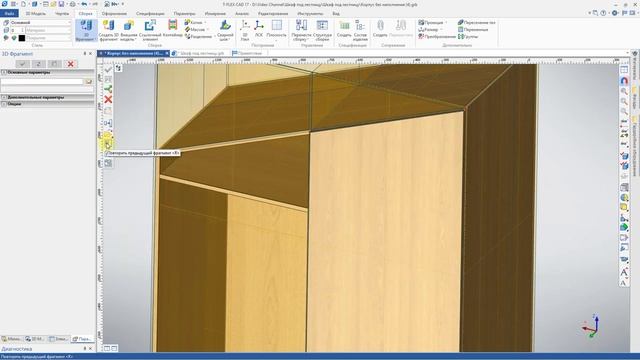Click the XYZ axis orientation gizmo
Viewport: 640px width, 360px height.
click(x=591, y=326)
